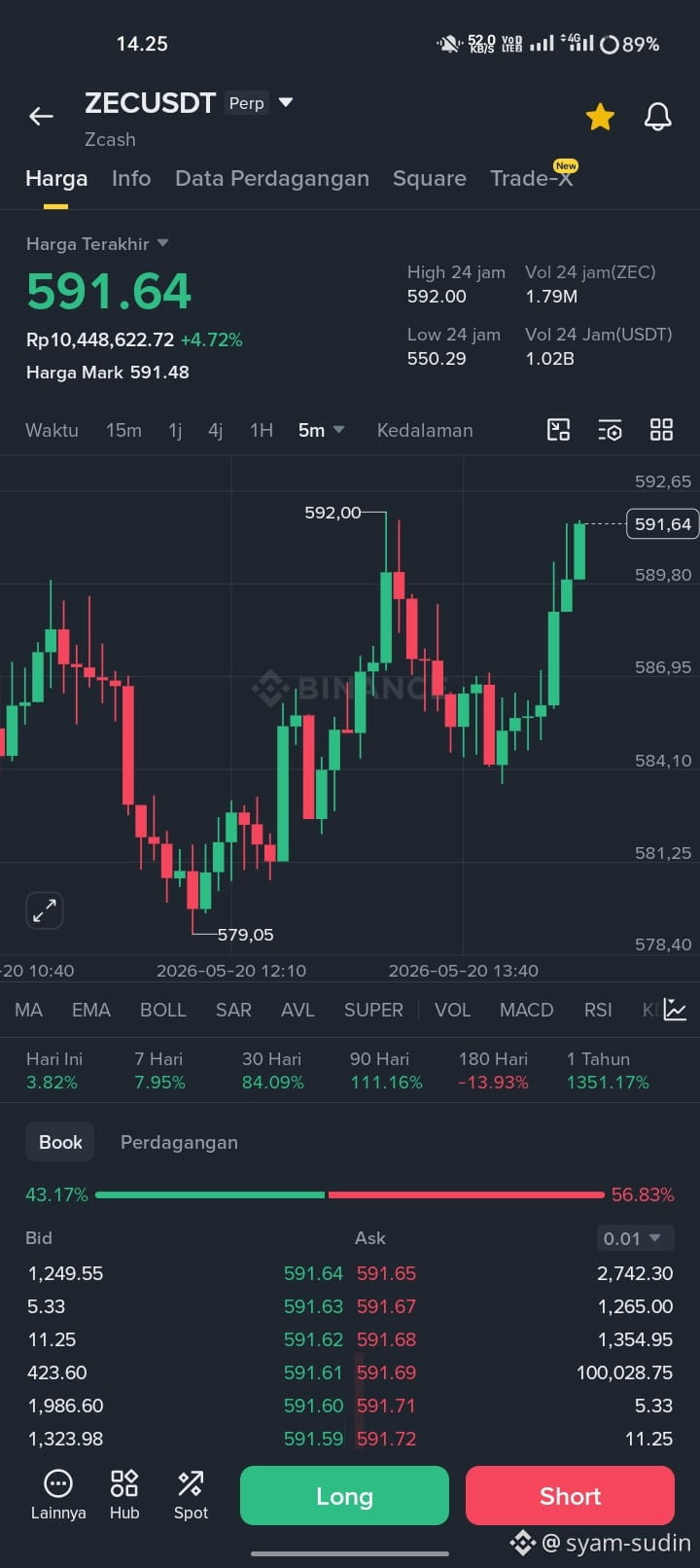The width and height of the screenshot is (700, 1568).
Task: Open the multi-chart grid layout icon
Action: 661,430
